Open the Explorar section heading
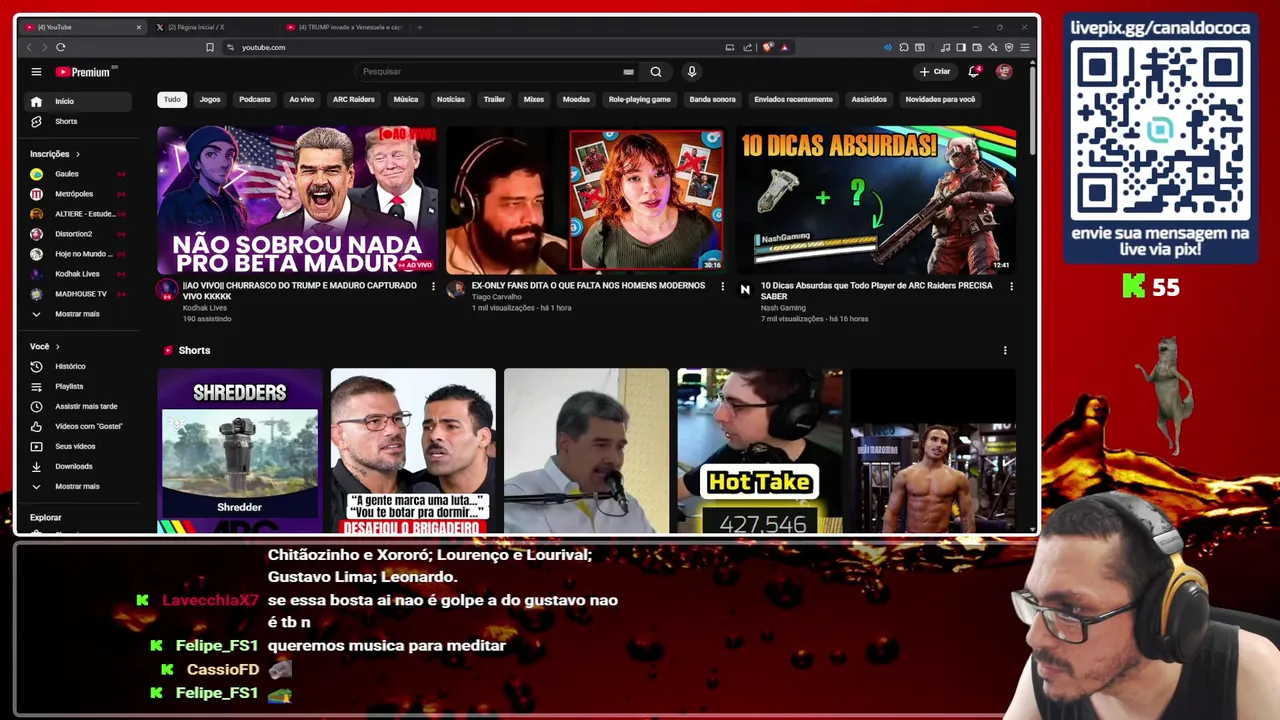This screenshot has height=720, width=1280. (x=46, y=518)
